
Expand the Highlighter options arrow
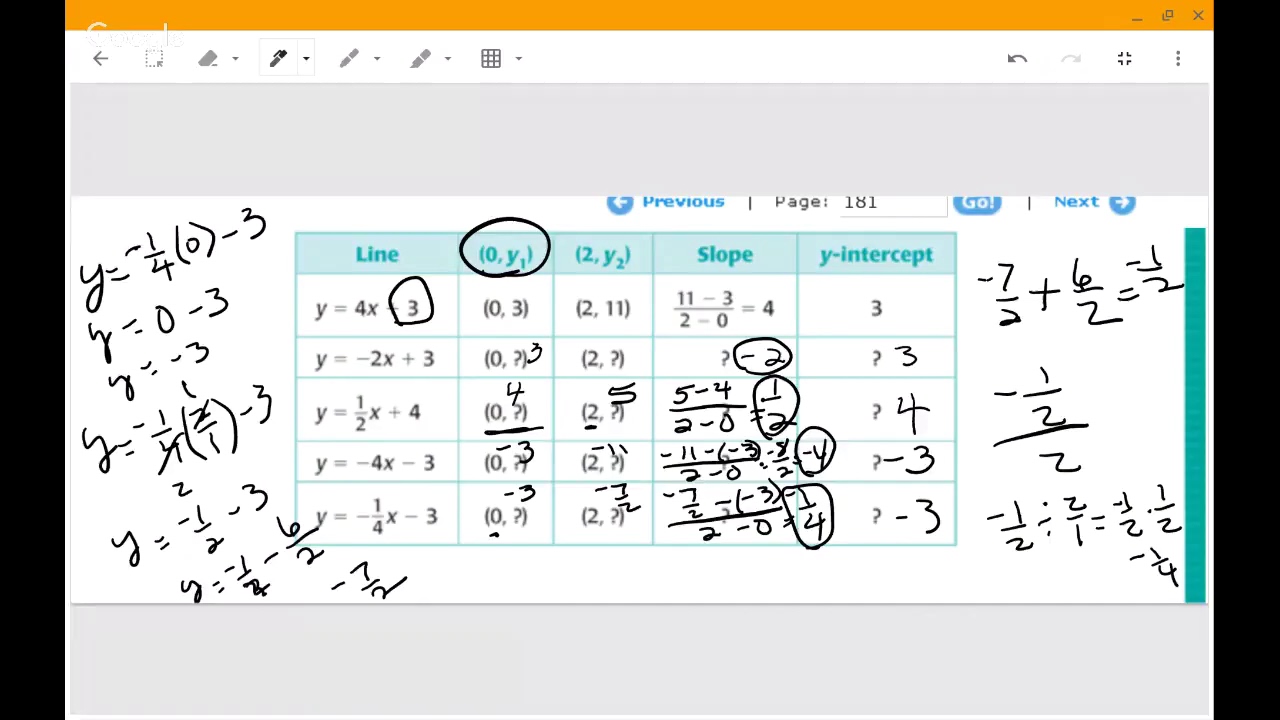coord(447,59)
